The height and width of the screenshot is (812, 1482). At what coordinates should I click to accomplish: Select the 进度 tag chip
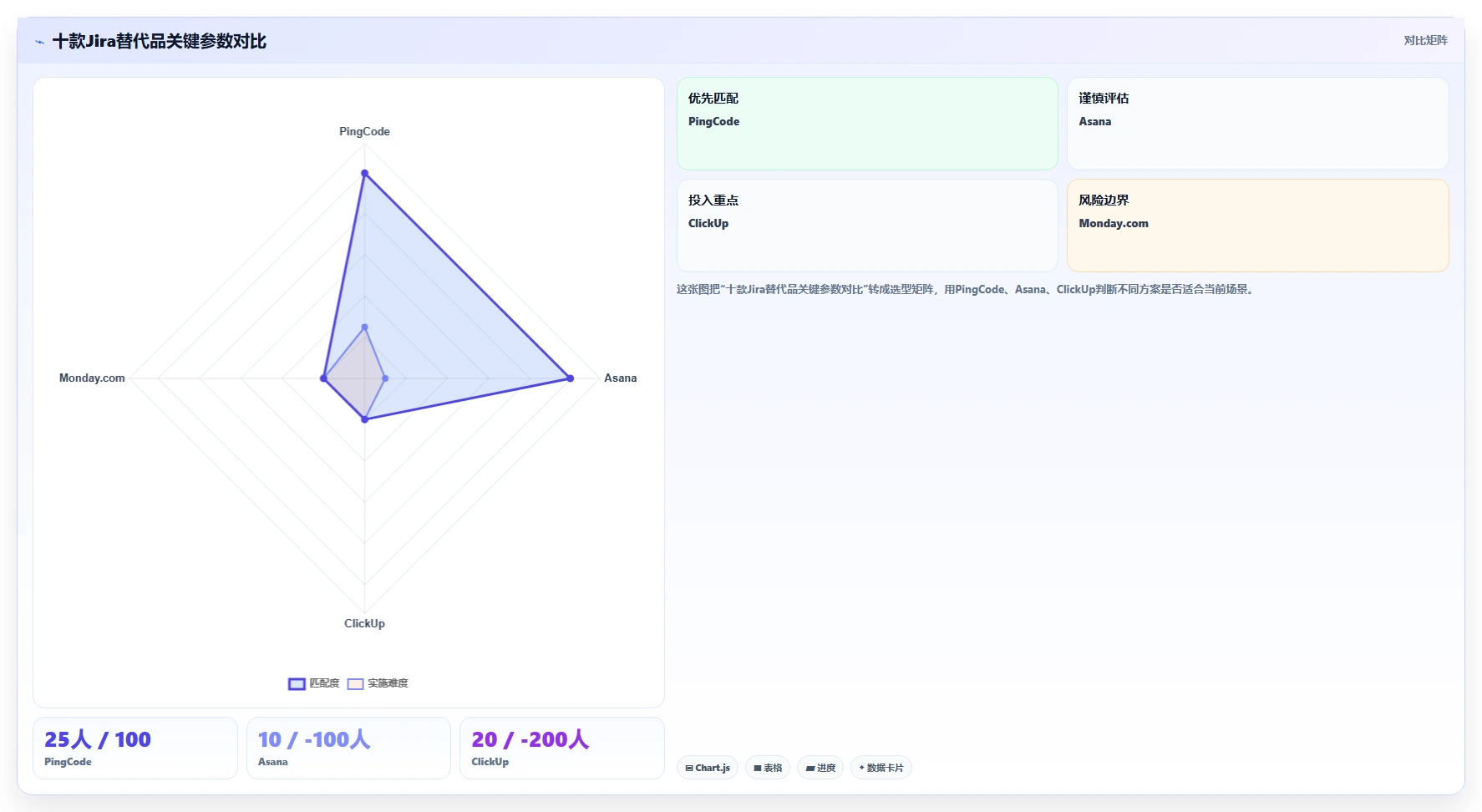[820, 768]
